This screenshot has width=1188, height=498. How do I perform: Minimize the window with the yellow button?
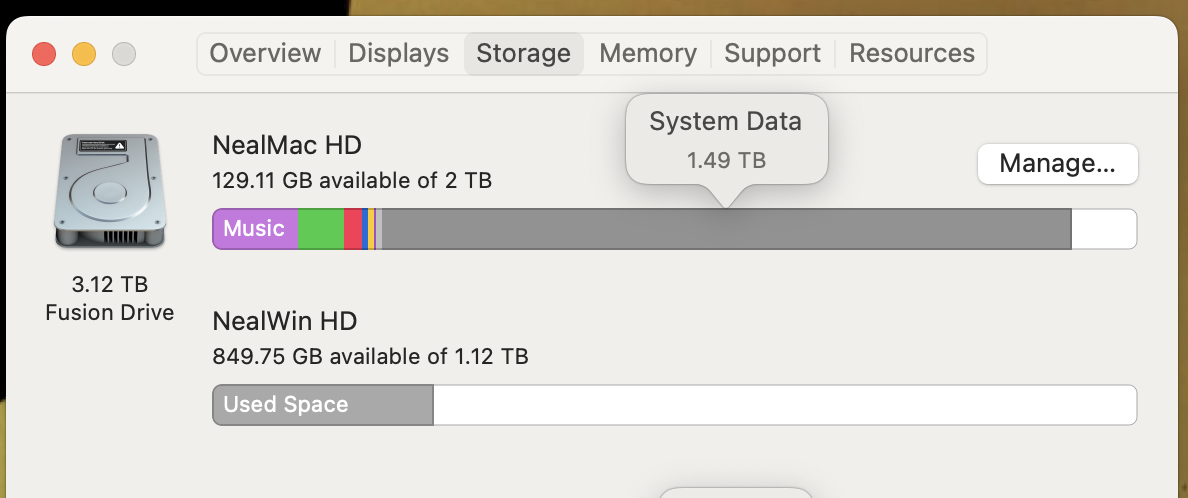84,54
